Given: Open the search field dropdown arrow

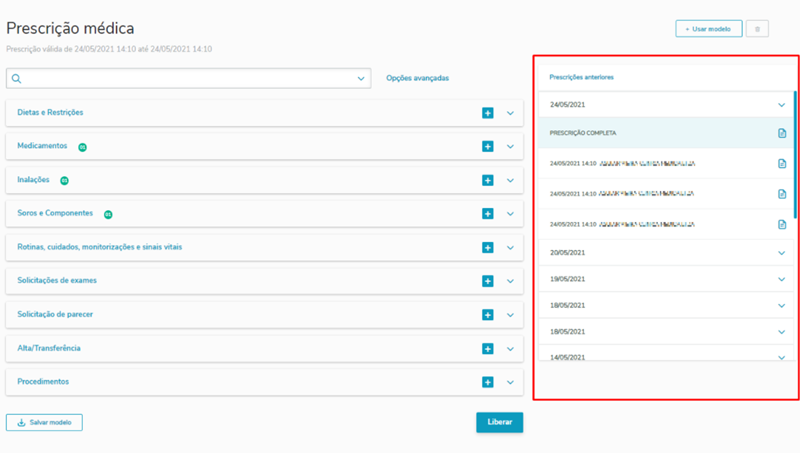Looking at the screenshot, I should (x=361, y=79).
